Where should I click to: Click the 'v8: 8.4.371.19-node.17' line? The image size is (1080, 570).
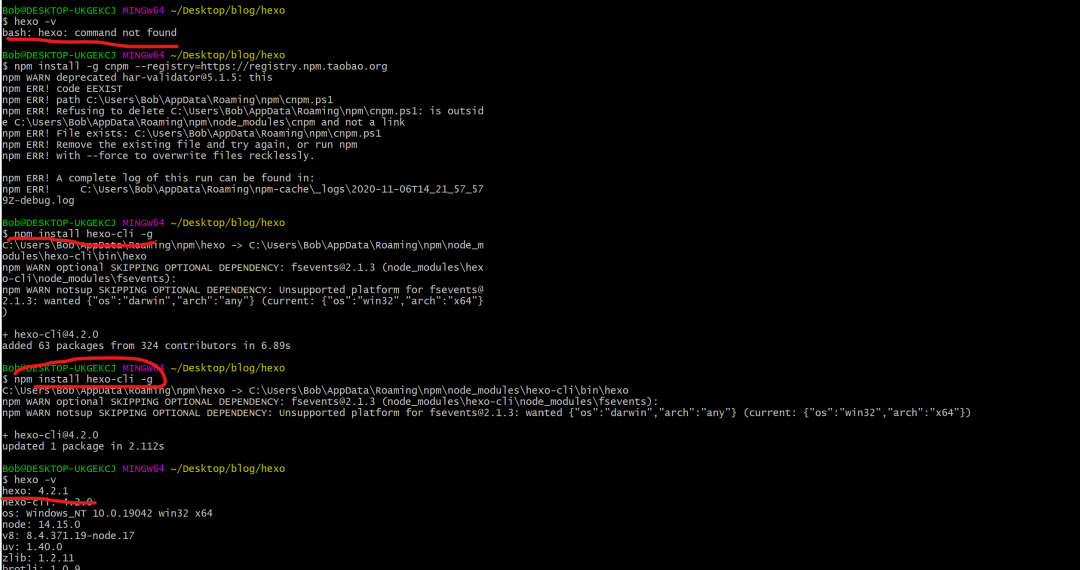coord(68,536)
